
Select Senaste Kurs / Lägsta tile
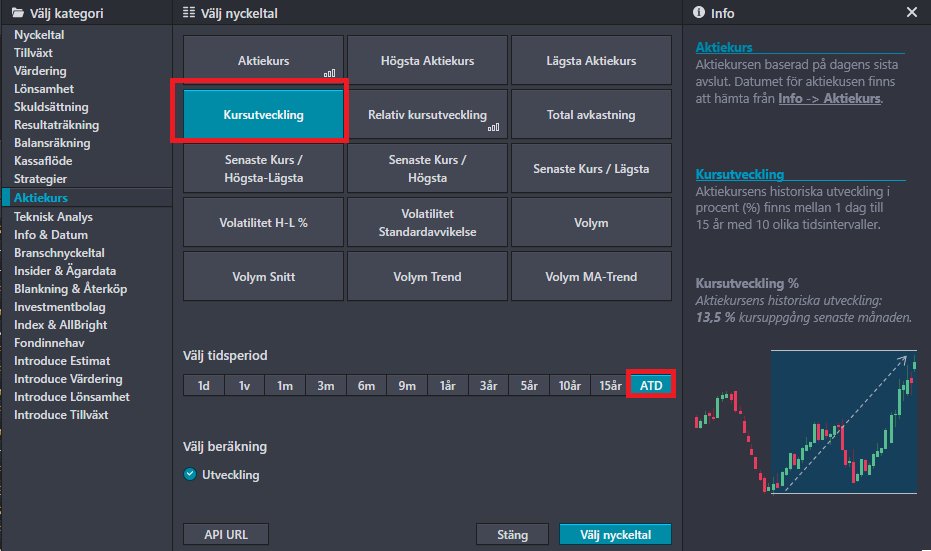click(x=591, y=168)
